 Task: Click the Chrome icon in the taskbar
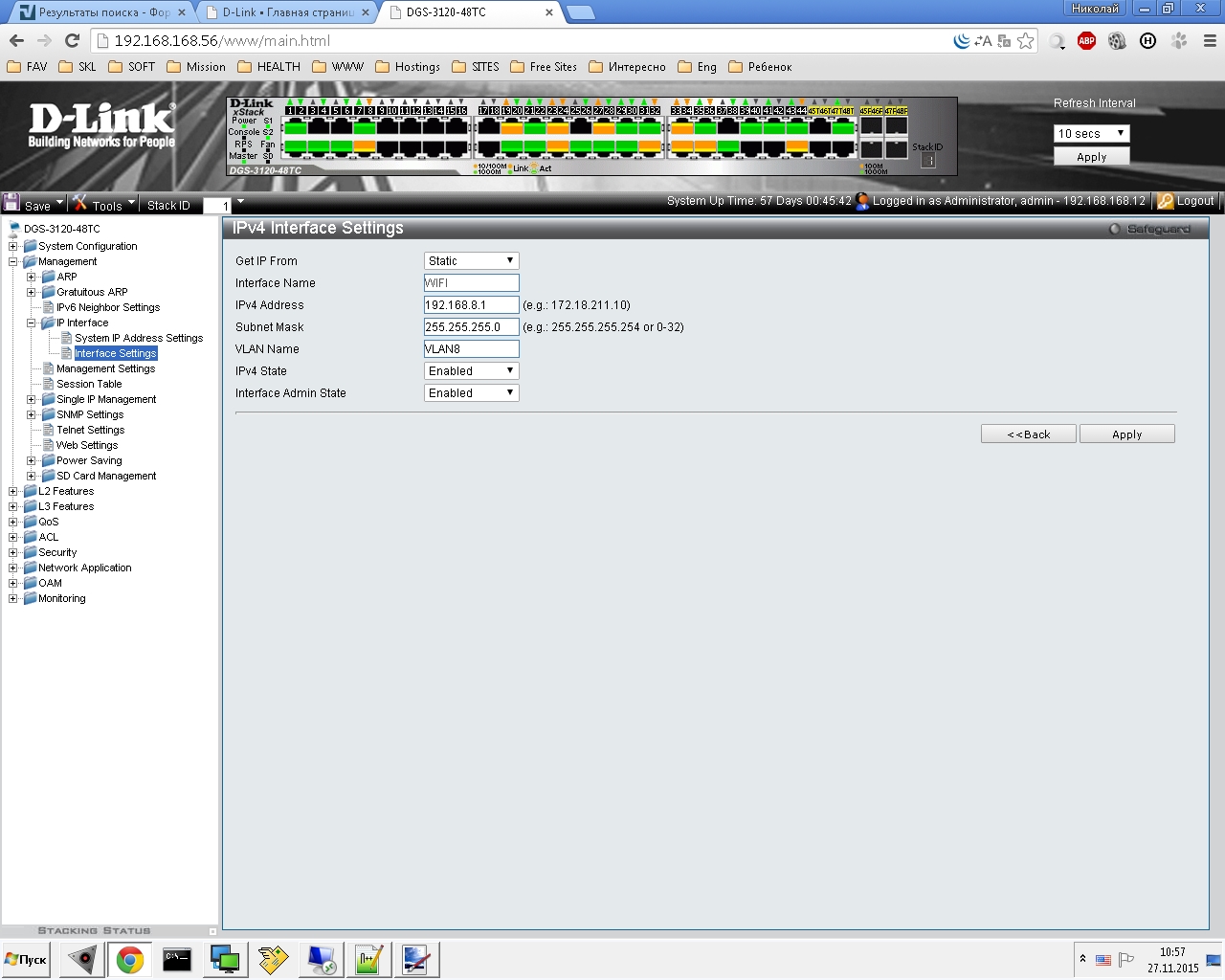(130, 959)
